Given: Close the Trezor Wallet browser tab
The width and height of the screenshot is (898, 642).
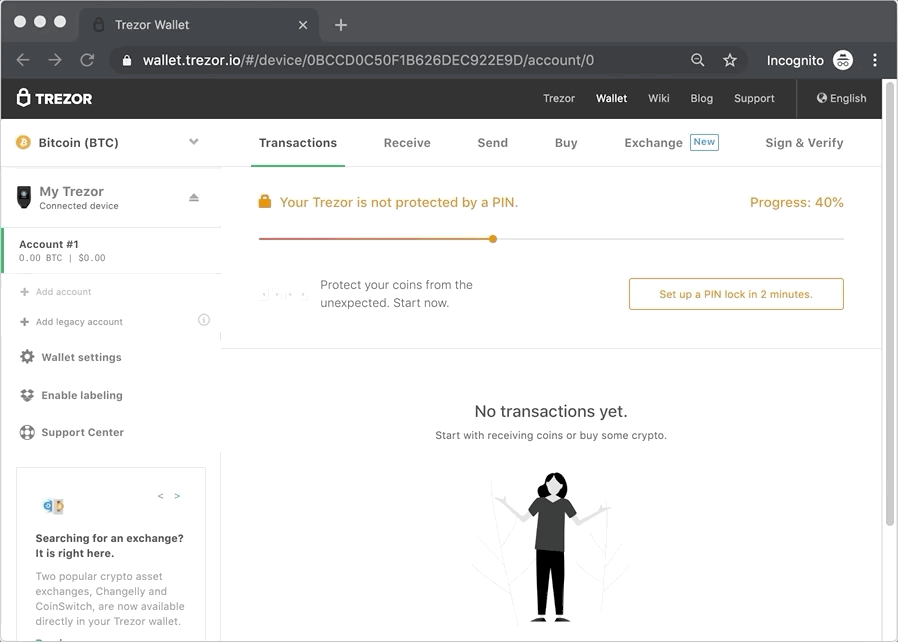Looking at the screenshot, I should pos(303,25).
